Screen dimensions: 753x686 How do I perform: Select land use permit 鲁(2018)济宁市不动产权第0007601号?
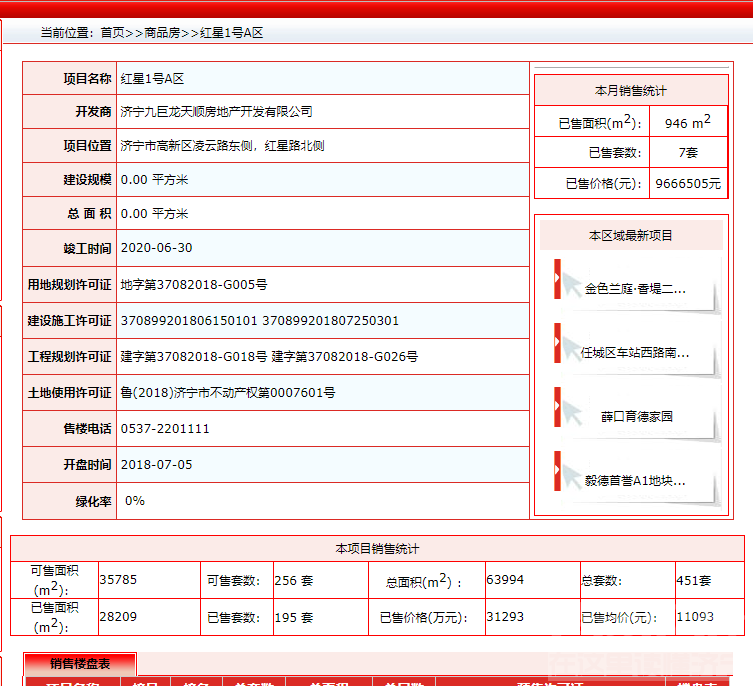tap(228, 393)
